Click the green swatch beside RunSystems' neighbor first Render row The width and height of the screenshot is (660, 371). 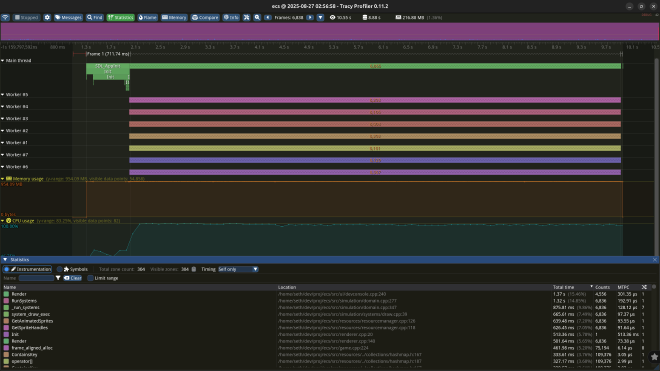pos(6,294)
